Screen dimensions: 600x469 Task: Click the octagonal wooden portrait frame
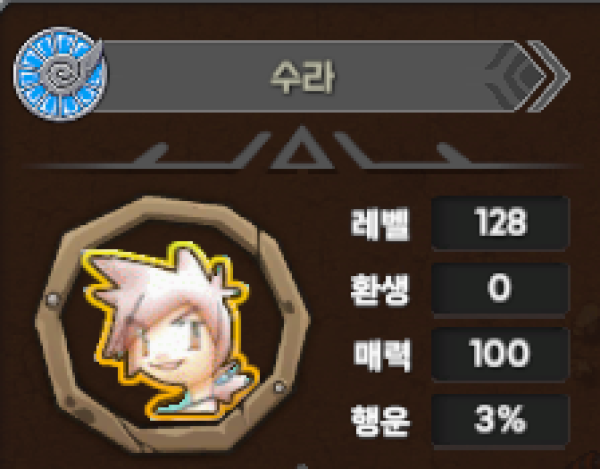[172, 324]
